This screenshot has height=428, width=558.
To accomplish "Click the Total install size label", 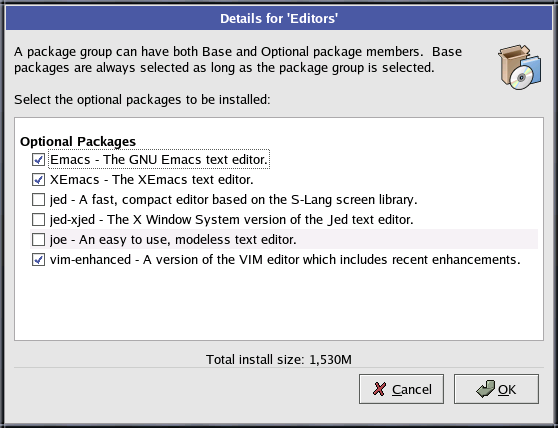I will pos(279,360).
